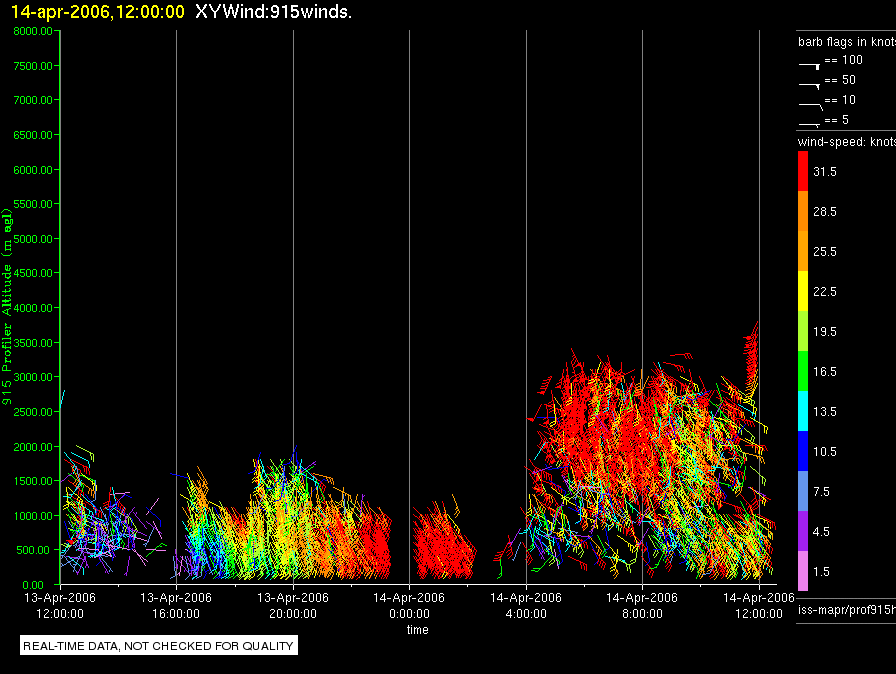
Task: Click the 1000.00 altitude tick label
Action: [33, 516]
